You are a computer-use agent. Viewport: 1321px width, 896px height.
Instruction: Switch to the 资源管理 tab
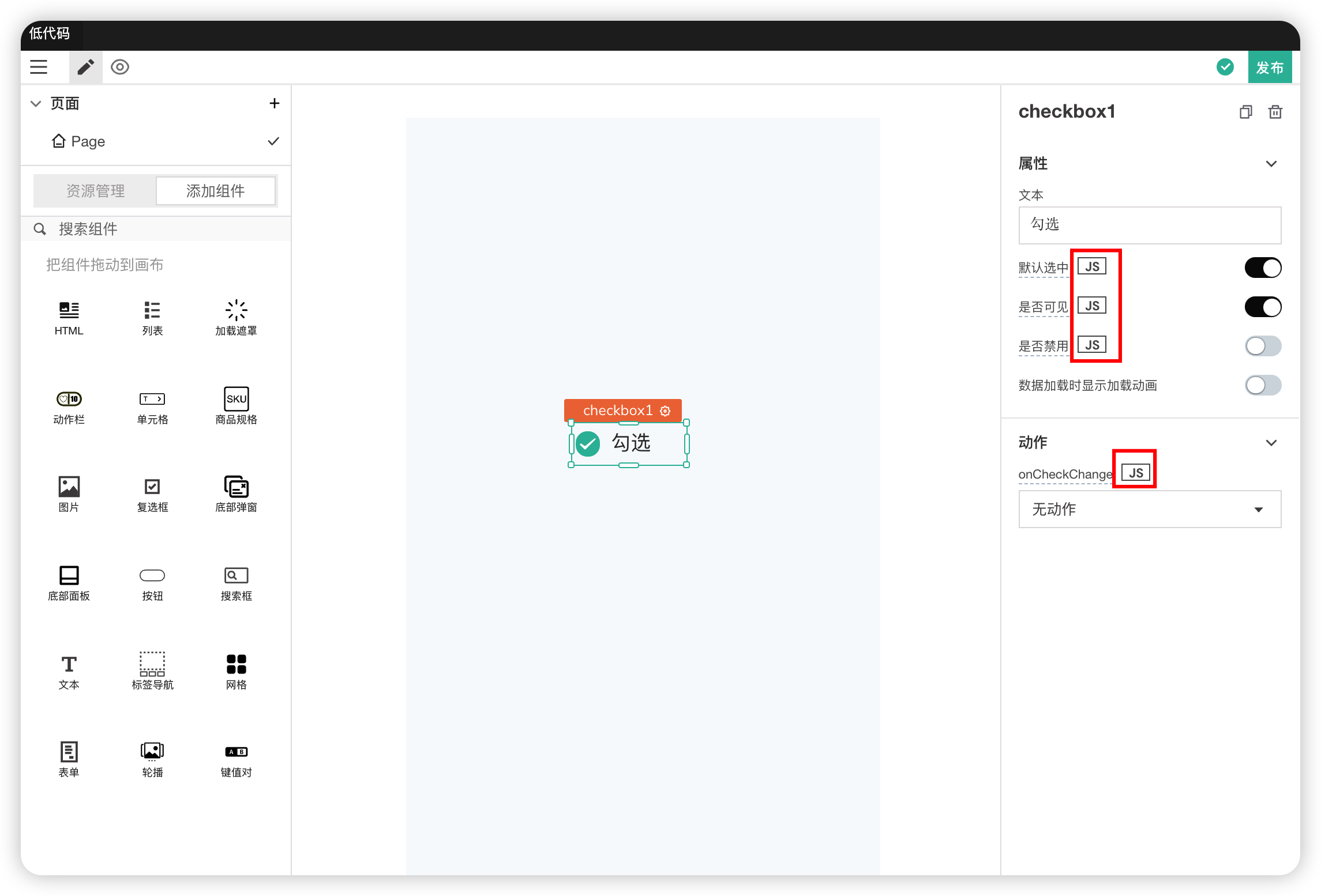pyautogui.click(x=95, y=191)
